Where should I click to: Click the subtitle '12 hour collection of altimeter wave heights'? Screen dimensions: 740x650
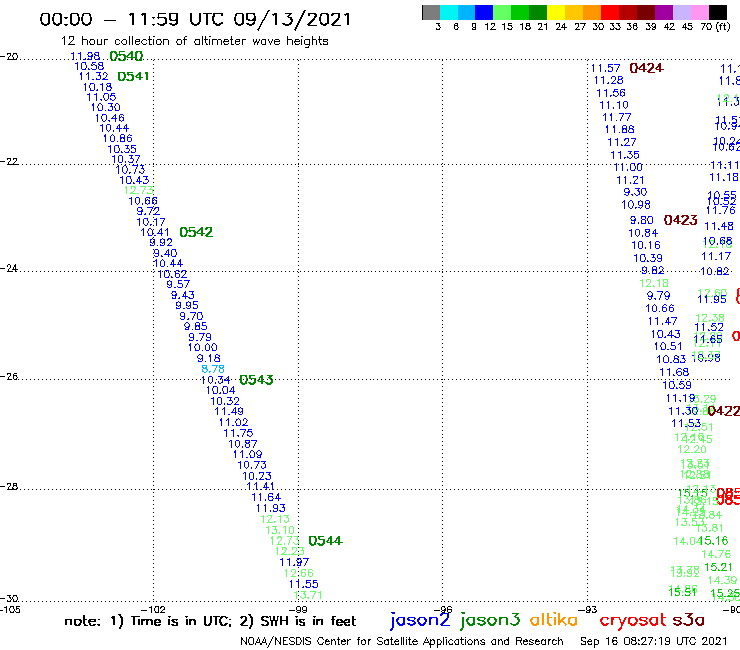click(194, 42)
